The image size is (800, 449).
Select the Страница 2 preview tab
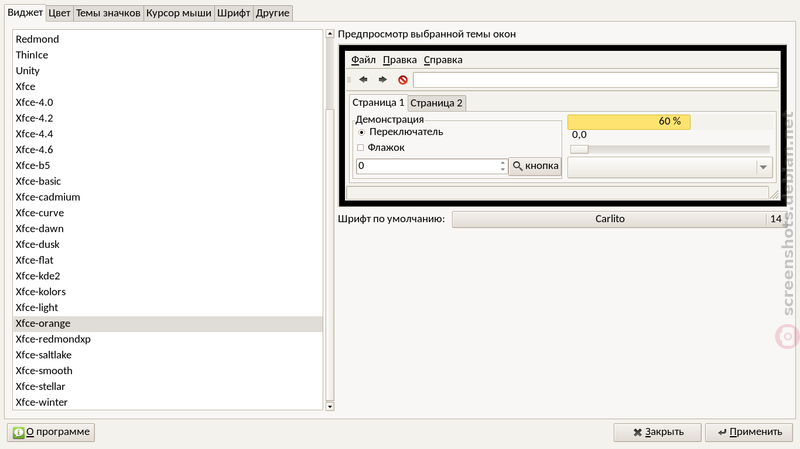coord(436,103)
